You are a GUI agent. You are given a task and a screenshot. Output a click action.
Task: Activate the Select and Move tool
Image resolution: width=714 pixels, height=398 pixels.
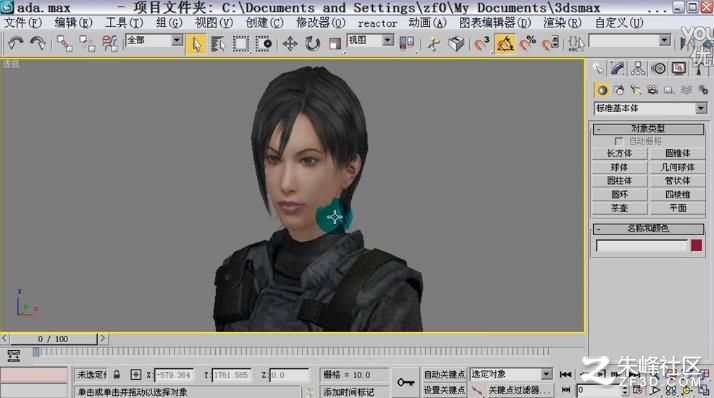click(290, 44)
